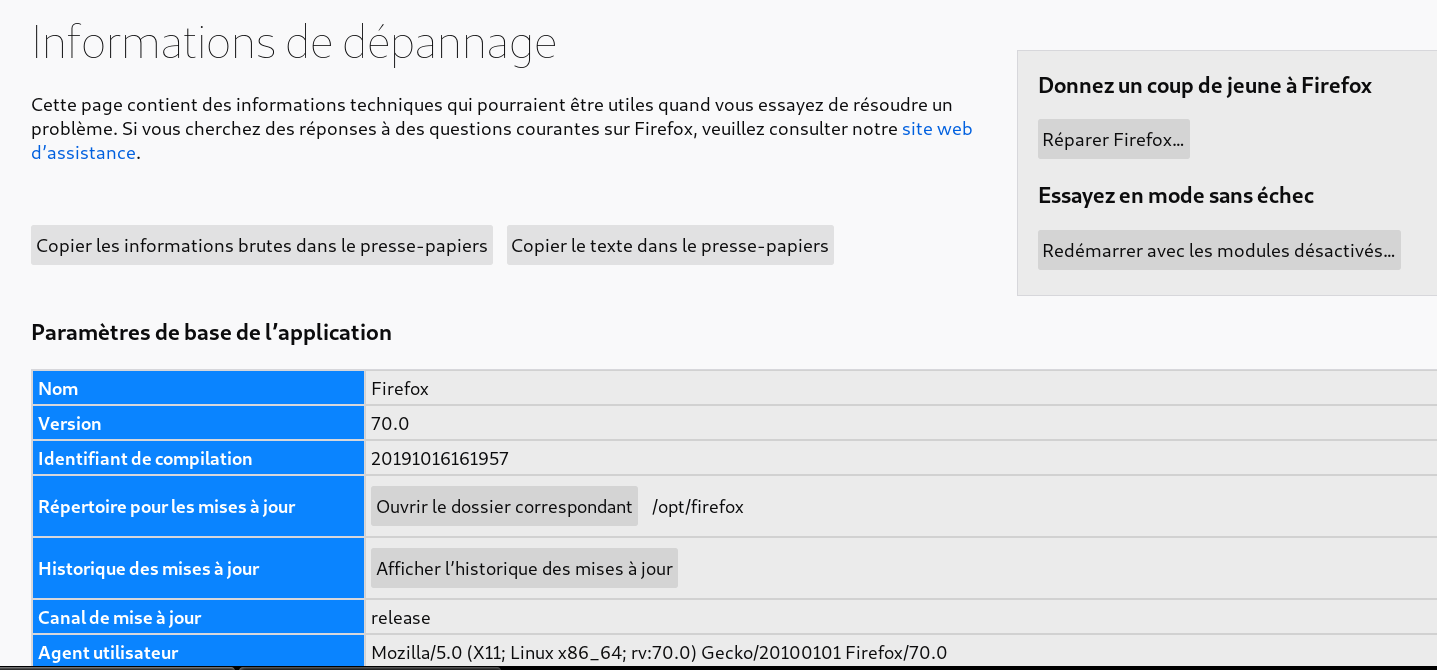The image size is (1437, 670).
Task: Select the release channel value
Action: pyautogui.click(x=401, y=618)
